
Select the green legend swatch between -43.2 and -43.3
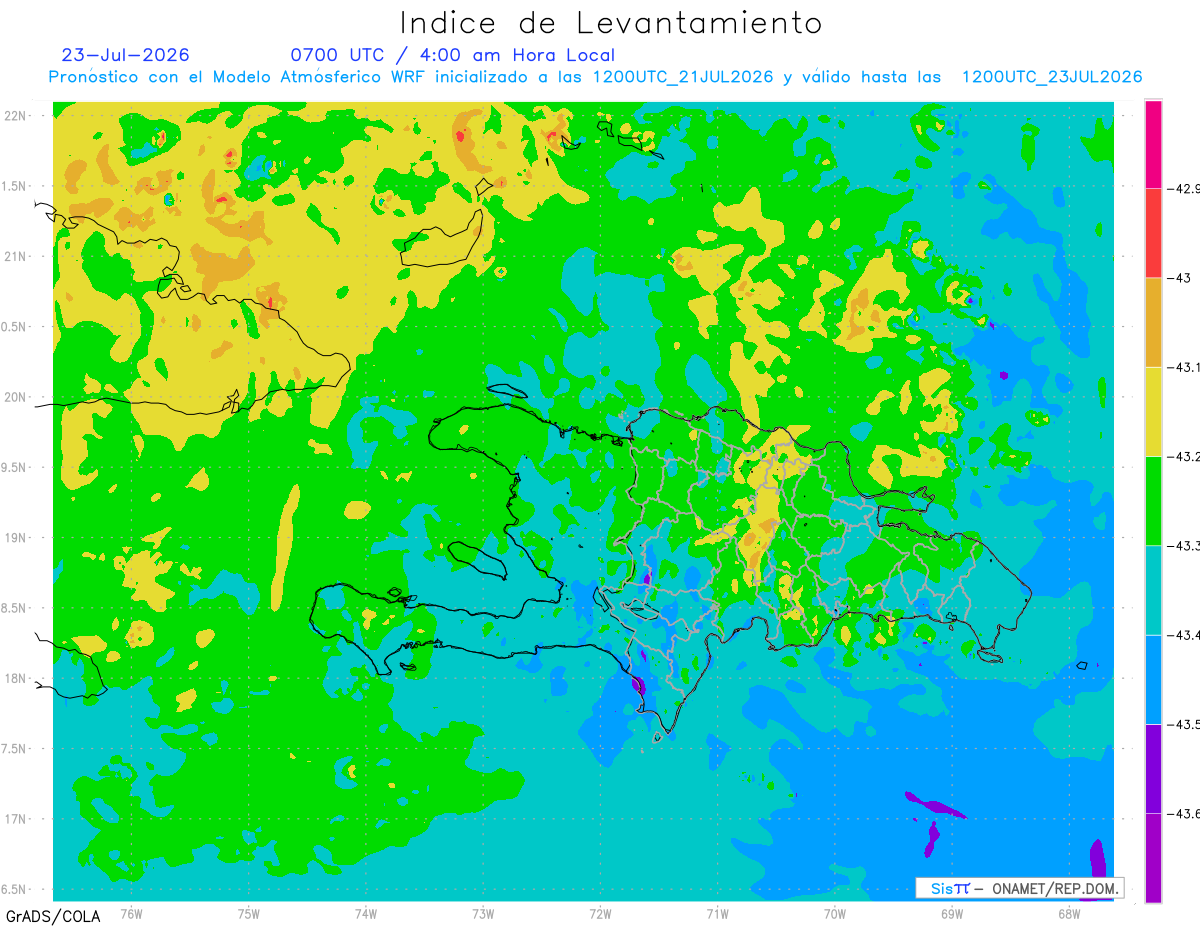click(x=1153, y=500)
